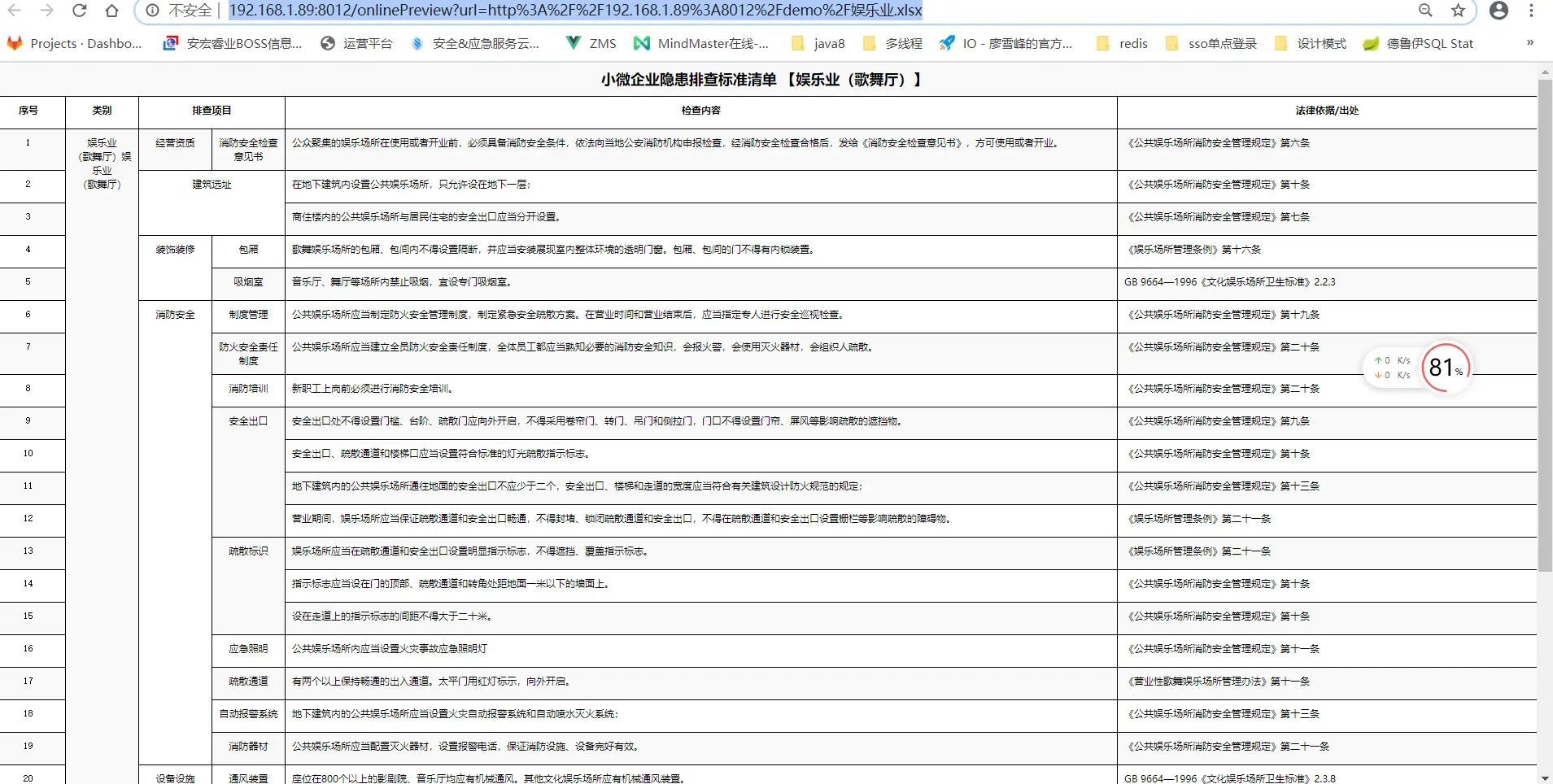Select the 消防器材 cell
The image size is (1553, 784).
pyautogui.click(x=248, y=747)
